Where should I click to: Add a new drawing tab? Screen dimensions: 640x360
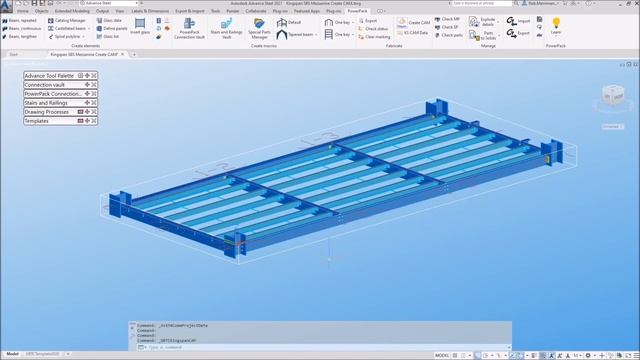(x=134, y=54)
